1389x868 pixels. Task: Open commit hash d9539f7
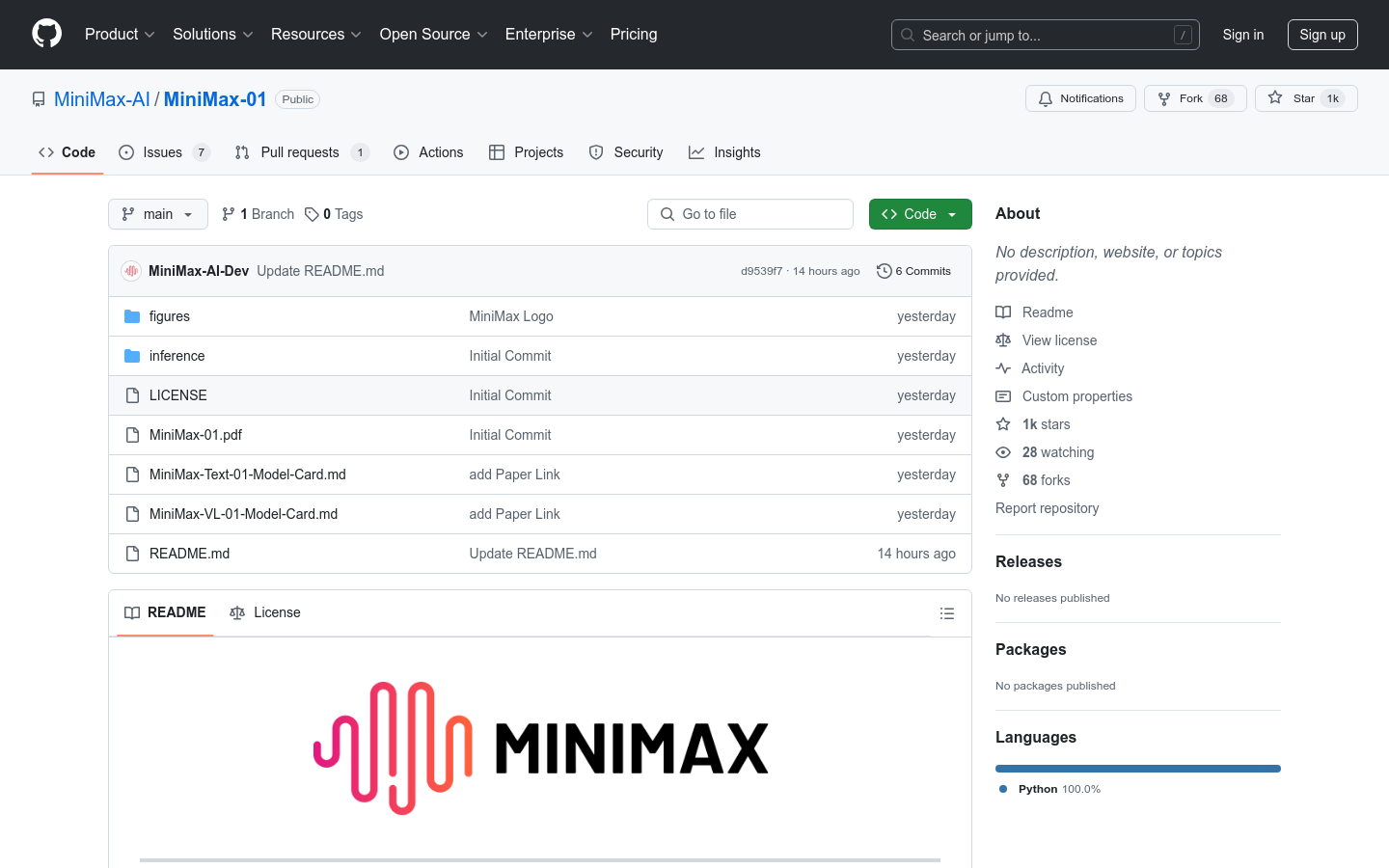[x=761, y=271]
